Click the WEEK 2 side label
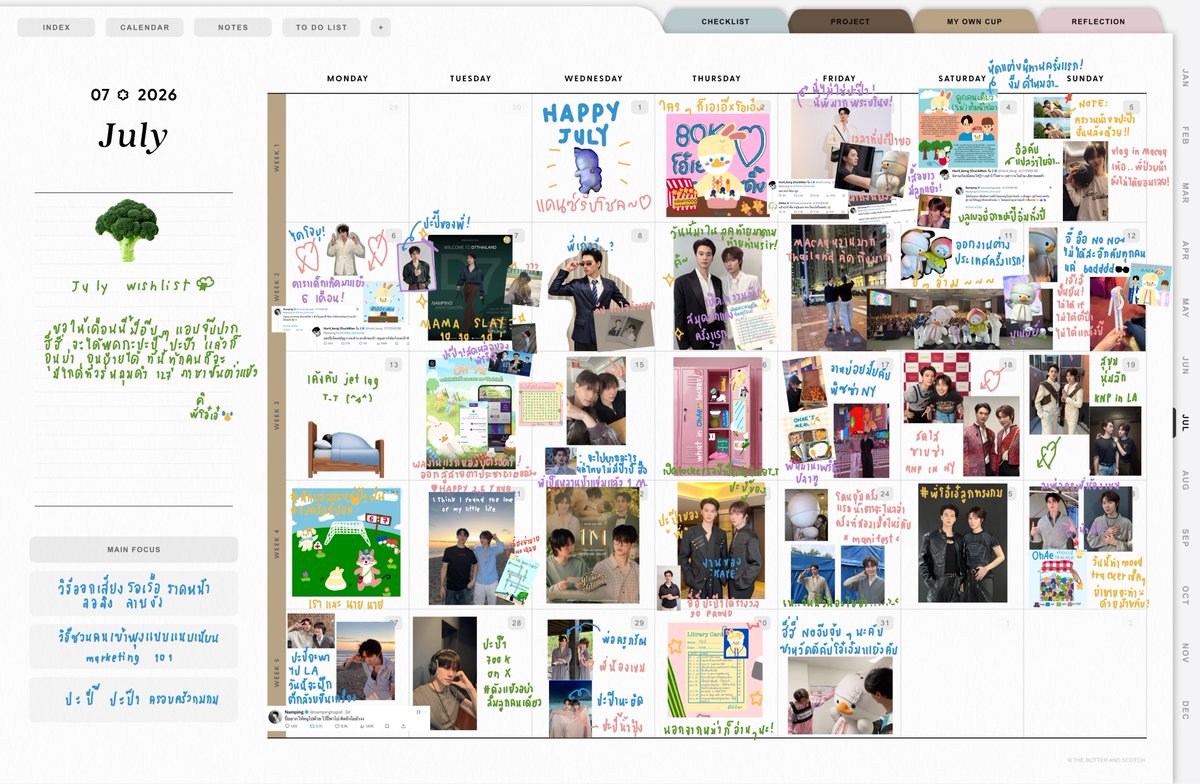The width and height of the screenshot is (1200, 784). 277,286
